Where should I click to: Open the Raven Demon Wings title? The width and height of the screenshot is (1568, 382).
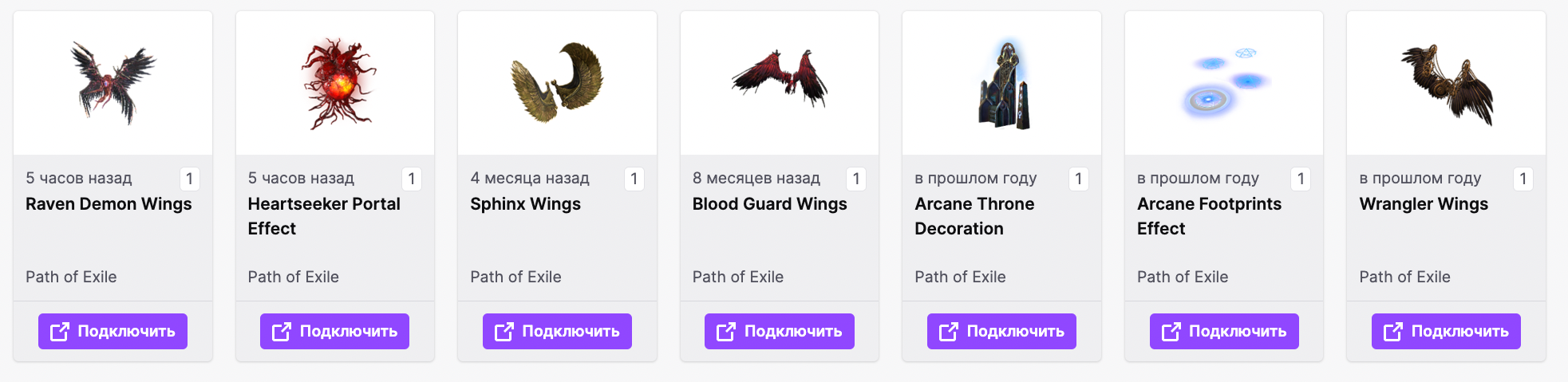pyautogui.click(x=109, y=204)
